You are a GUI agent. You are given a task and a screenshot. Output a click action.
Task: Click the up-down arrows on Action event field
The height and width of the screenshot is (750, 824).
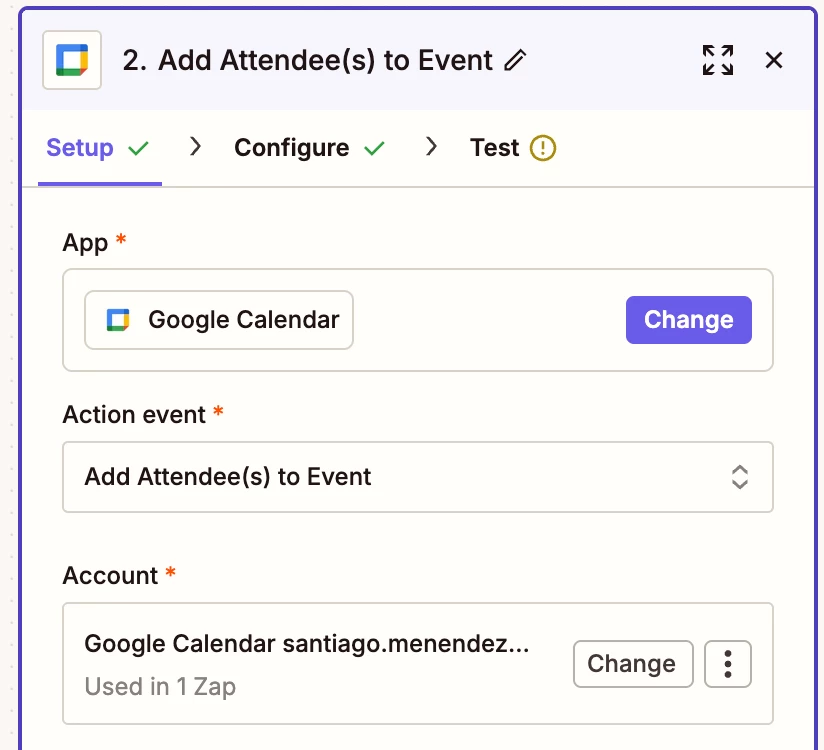pyautogui.click(x=739, y=477)
